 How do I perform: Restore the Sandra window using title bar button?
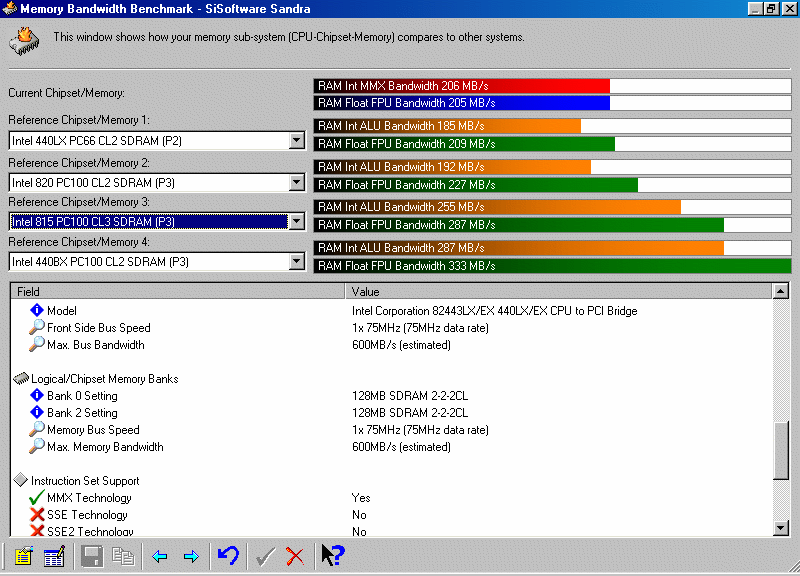(x=771, y=9)
